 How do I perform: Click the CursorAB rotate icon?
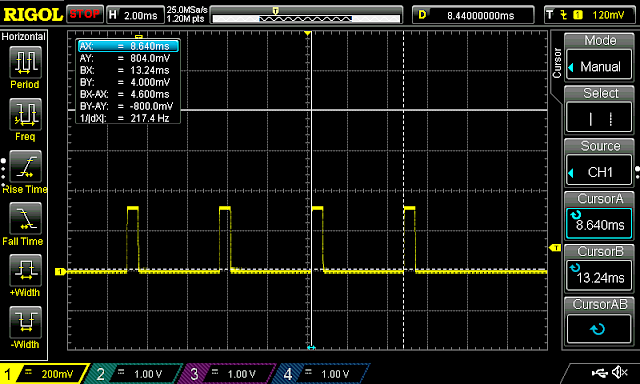click(599, 329)
